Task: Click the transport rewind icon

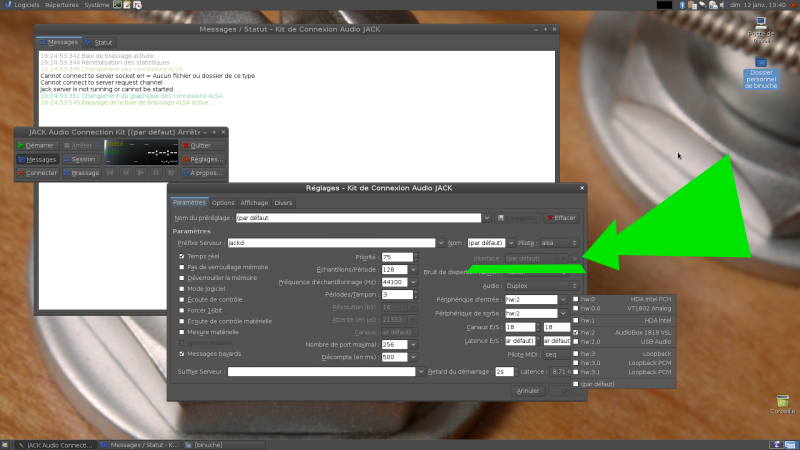Action: (126, 173)
